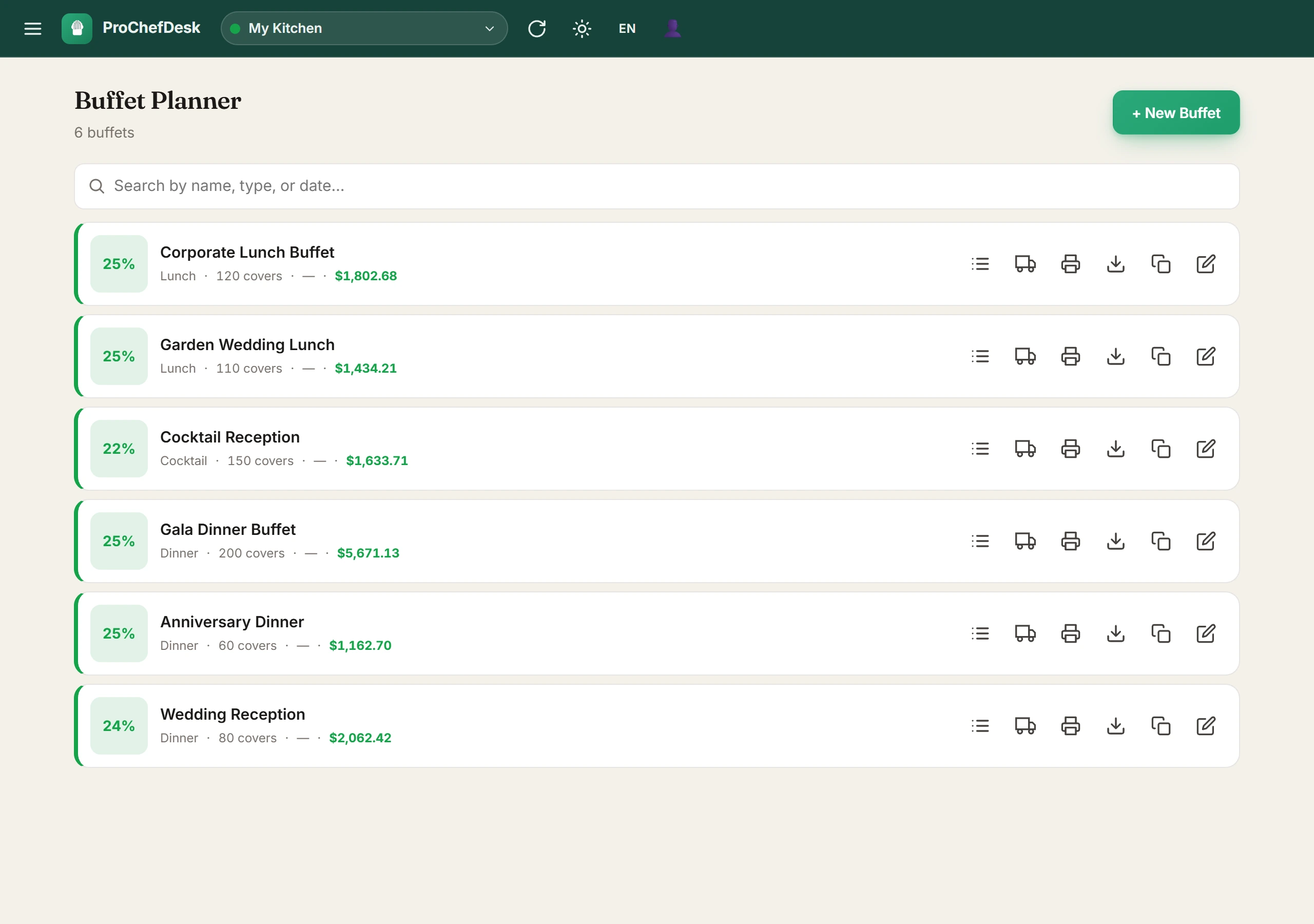The image size is (1314, 924).
Task: Click the 24% badge on Wedding Reception
Action: point(119,726)
